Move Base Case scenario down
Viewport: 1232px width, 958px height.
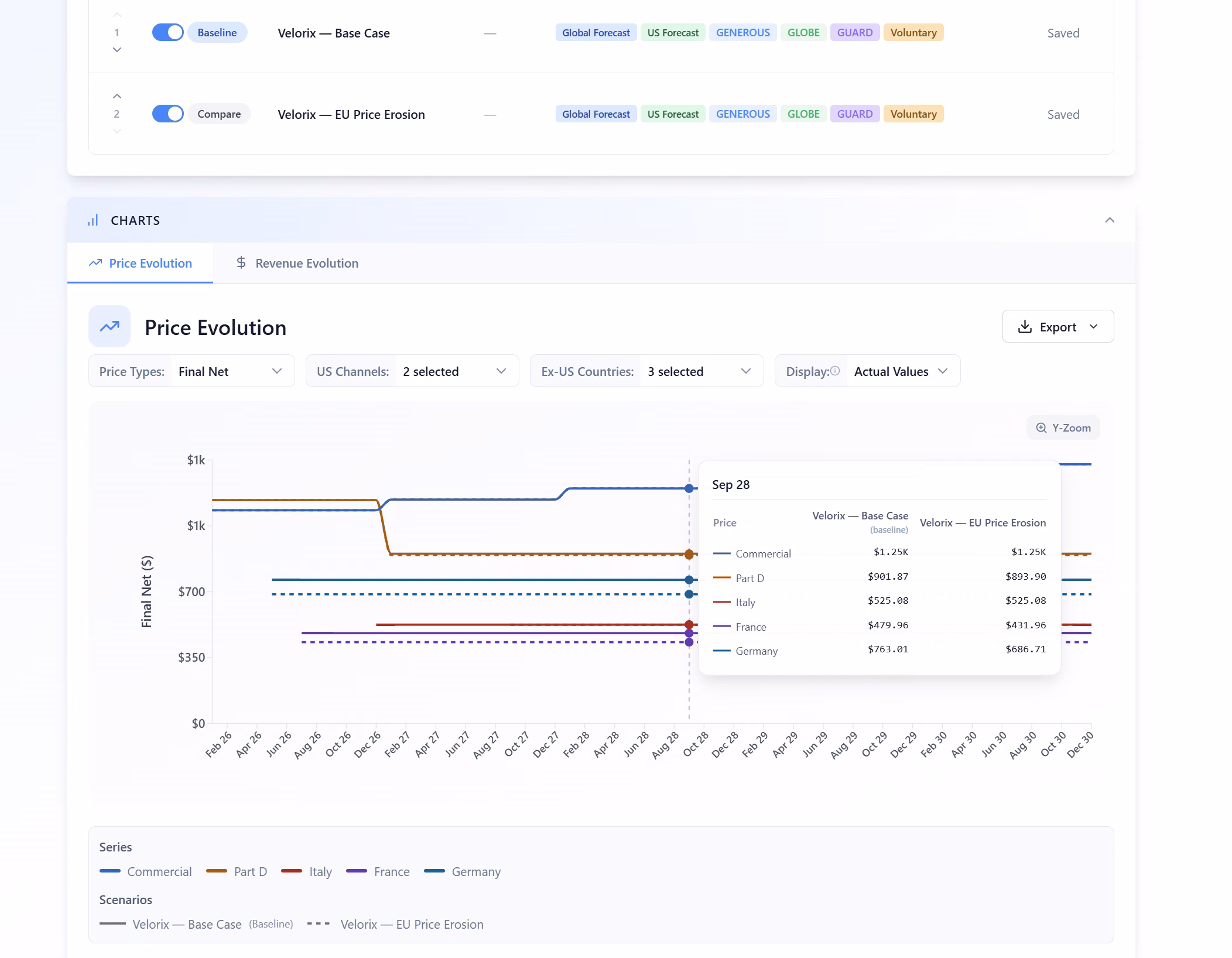(x=117, y=50)
